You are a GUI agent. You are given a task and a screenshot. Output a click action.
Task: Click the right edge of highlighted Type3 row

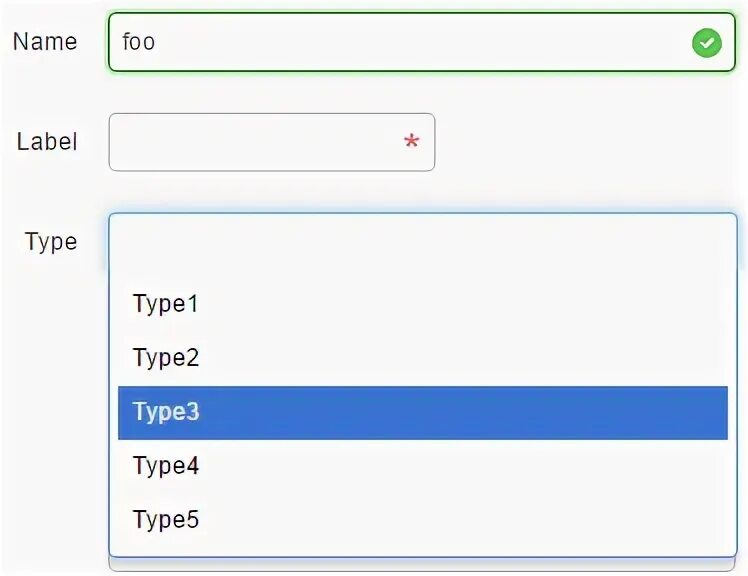click(x=710, y=412)
